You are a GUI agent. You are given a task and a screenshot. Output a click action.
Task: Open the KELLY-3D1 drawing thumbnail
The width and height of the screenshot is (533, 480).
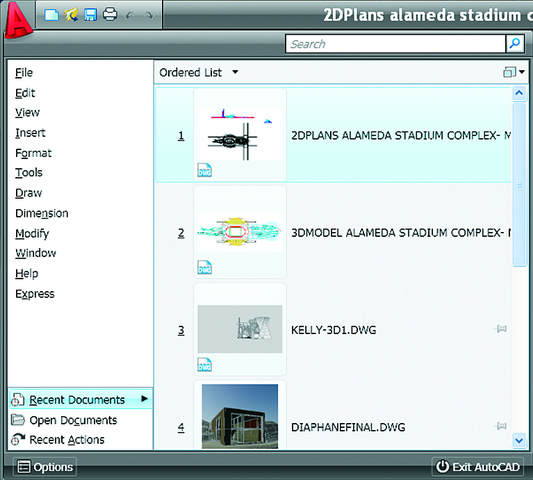240,329
